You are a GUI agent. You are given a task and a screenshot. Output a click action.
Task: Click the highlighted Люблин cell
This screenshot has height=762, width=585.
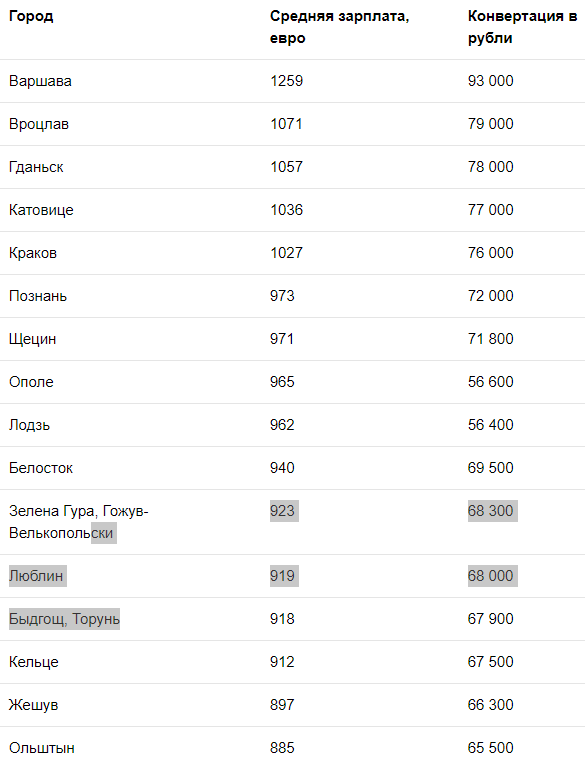pyautogui.click(x=36, y=576)
